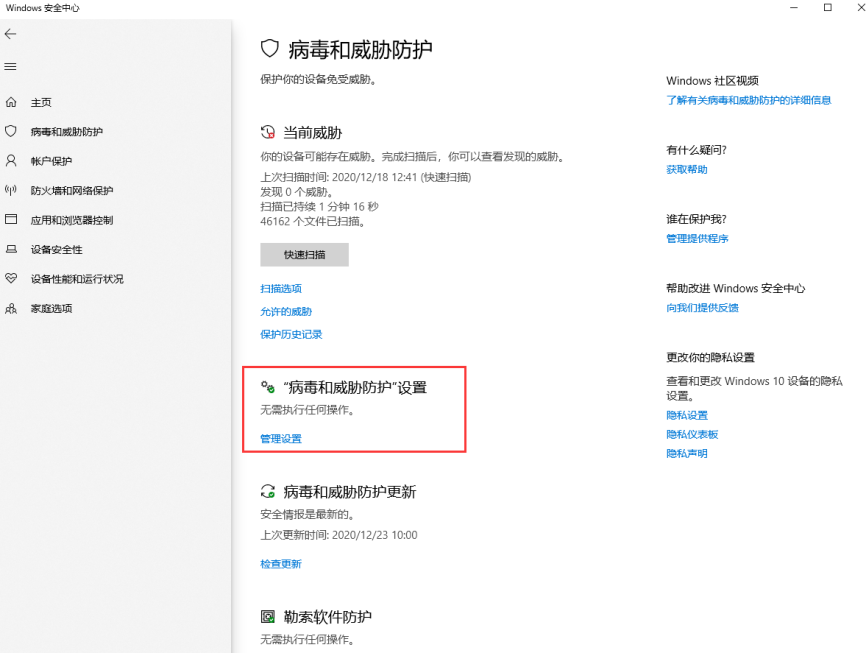Click the 检查更新 link

[x=281, y=564]
